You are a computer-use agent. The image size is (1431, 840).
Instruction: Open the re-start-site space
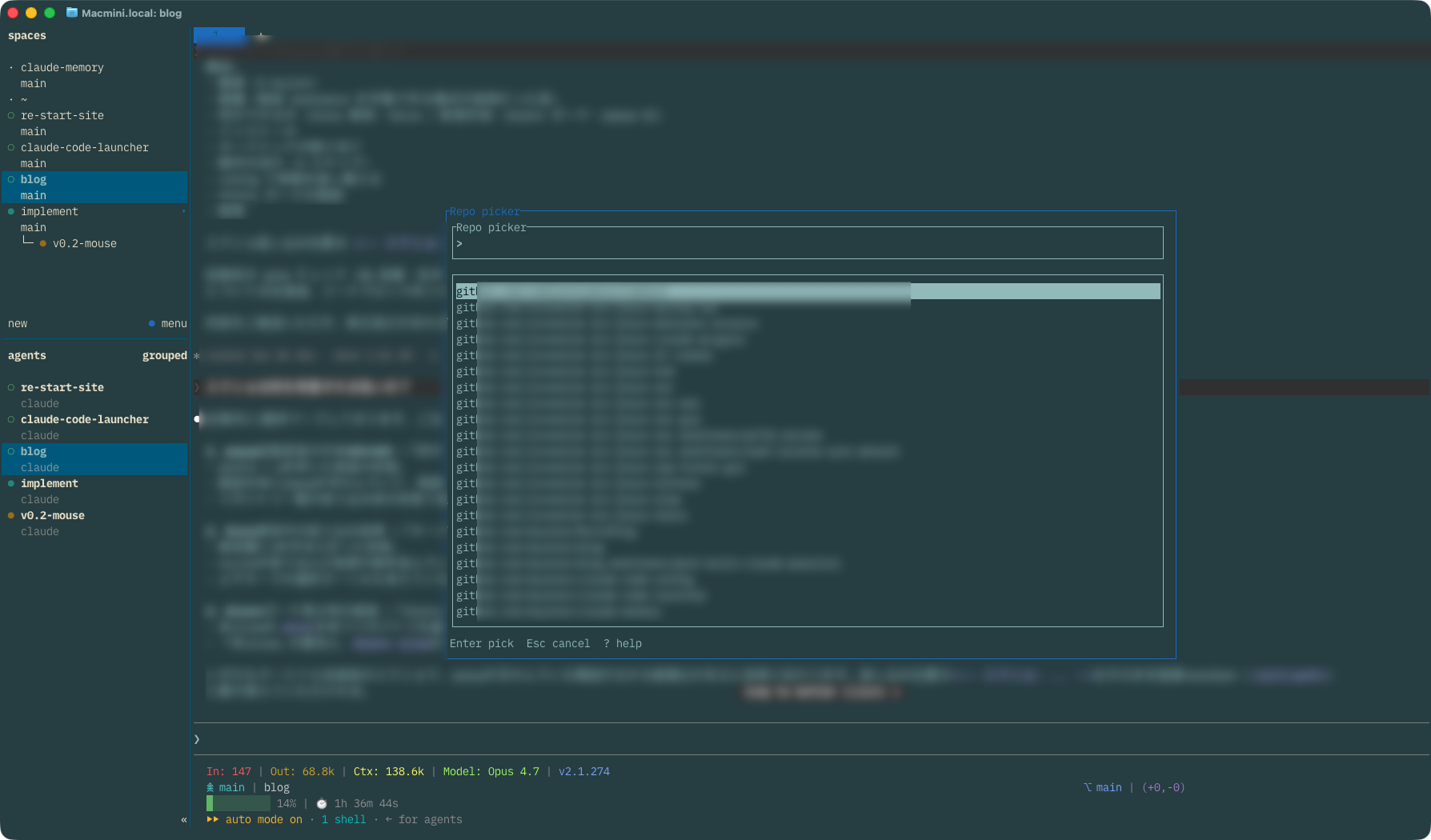pyautogui.click(x=62, y=115)
